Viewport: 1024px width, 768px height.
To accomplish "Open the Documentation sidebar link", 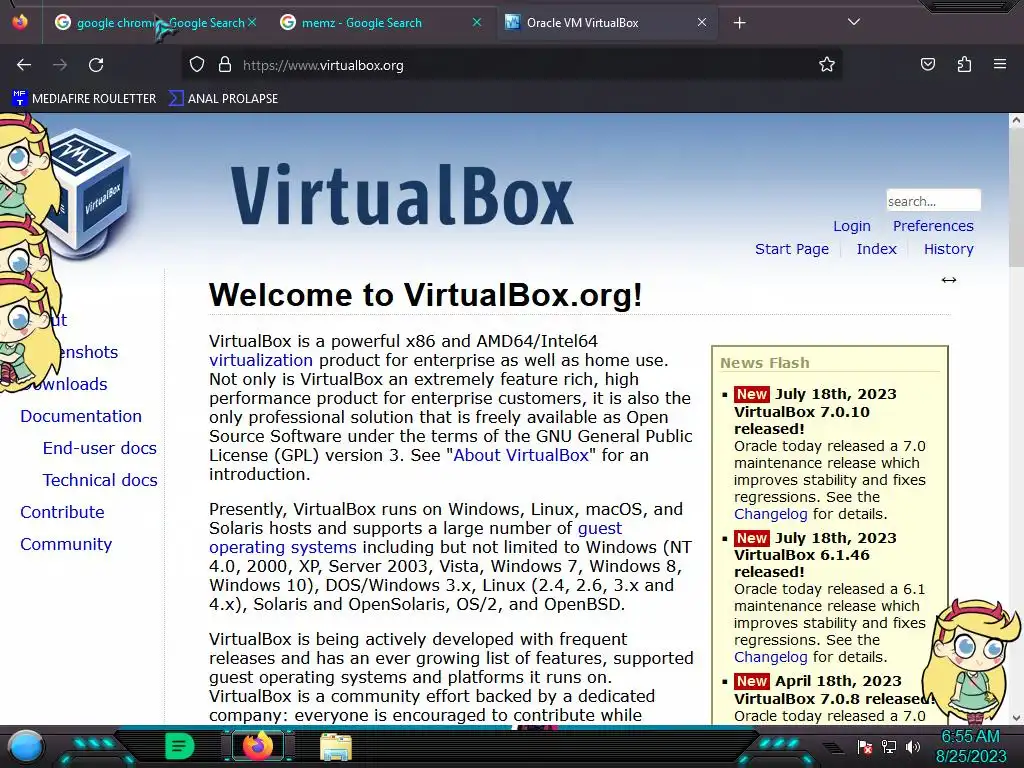I will [81, 416].
